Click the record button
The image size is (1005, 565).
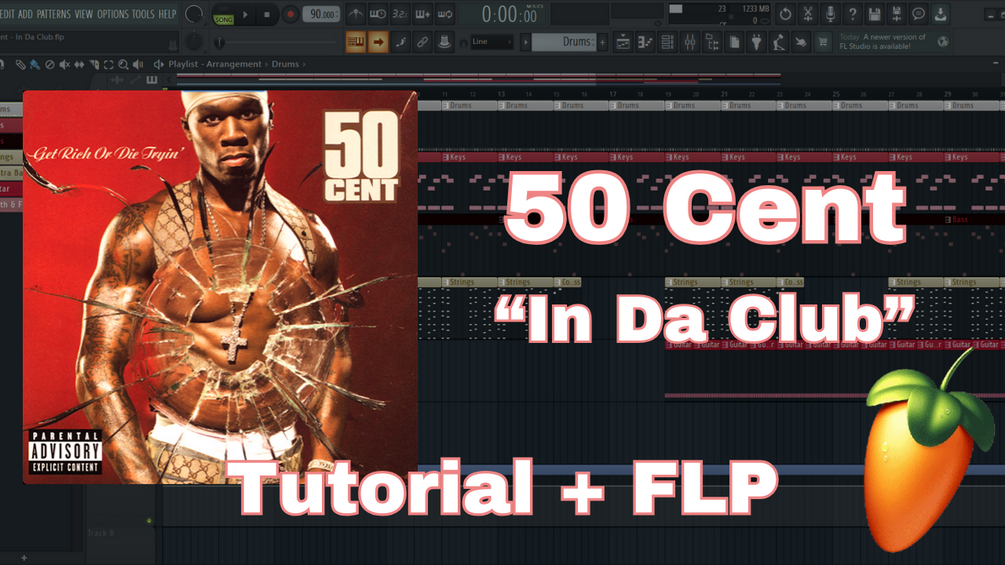point(290,14)
